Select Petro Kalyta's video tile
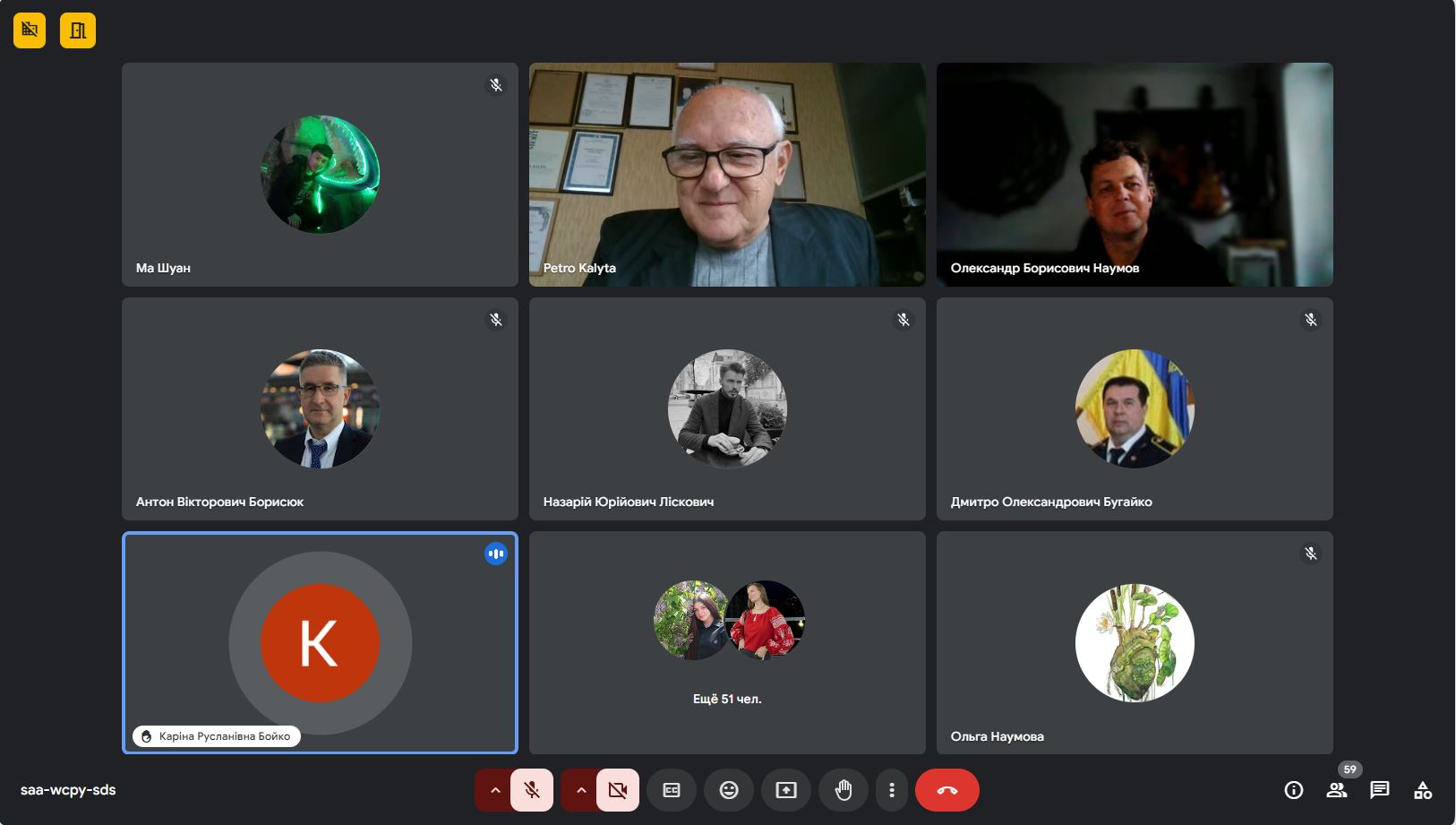Viewport: 1456px width, 825px height. [x=727, y=175]
